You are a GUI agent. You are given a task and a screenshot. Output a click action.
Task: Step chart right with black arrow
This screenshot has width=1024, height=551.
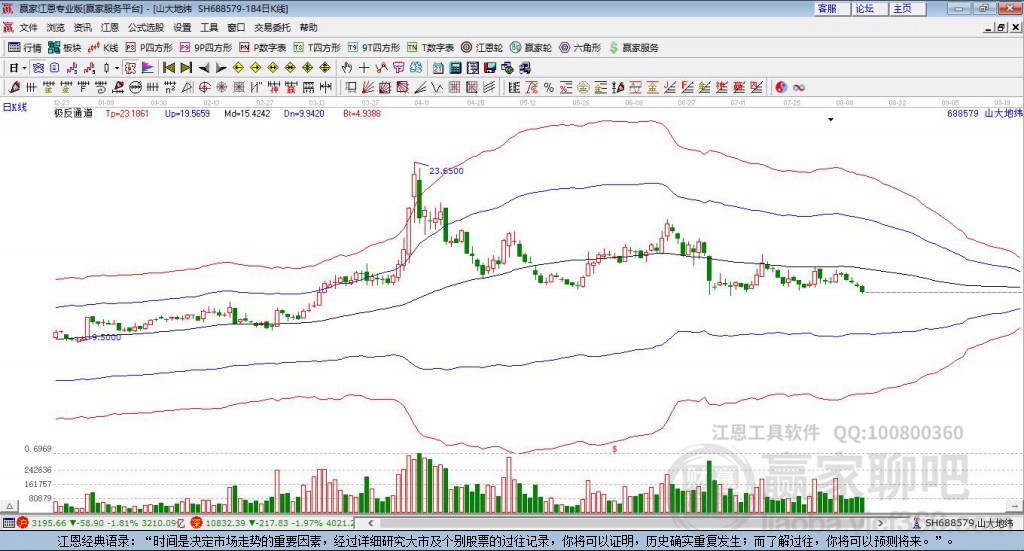coord(221,68)
